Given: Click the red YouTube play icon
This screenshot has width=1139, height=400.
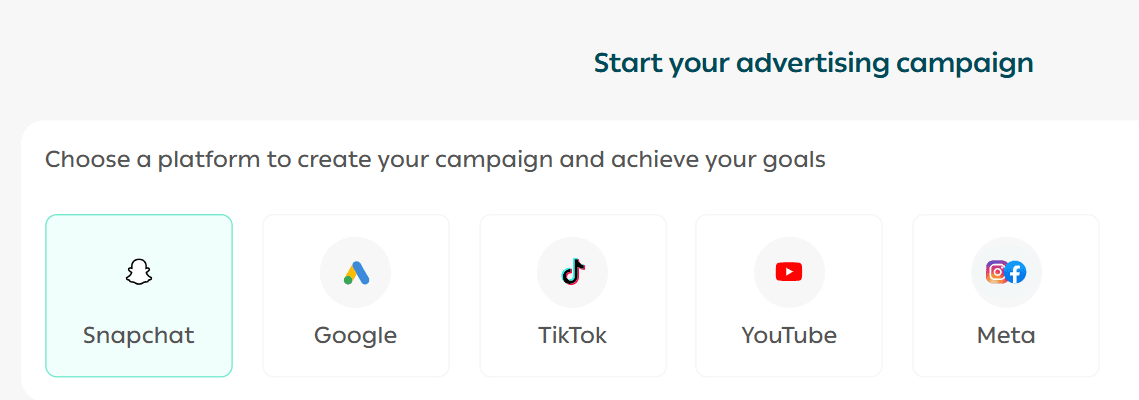Looking at the screenshot, I should point(789,272).
